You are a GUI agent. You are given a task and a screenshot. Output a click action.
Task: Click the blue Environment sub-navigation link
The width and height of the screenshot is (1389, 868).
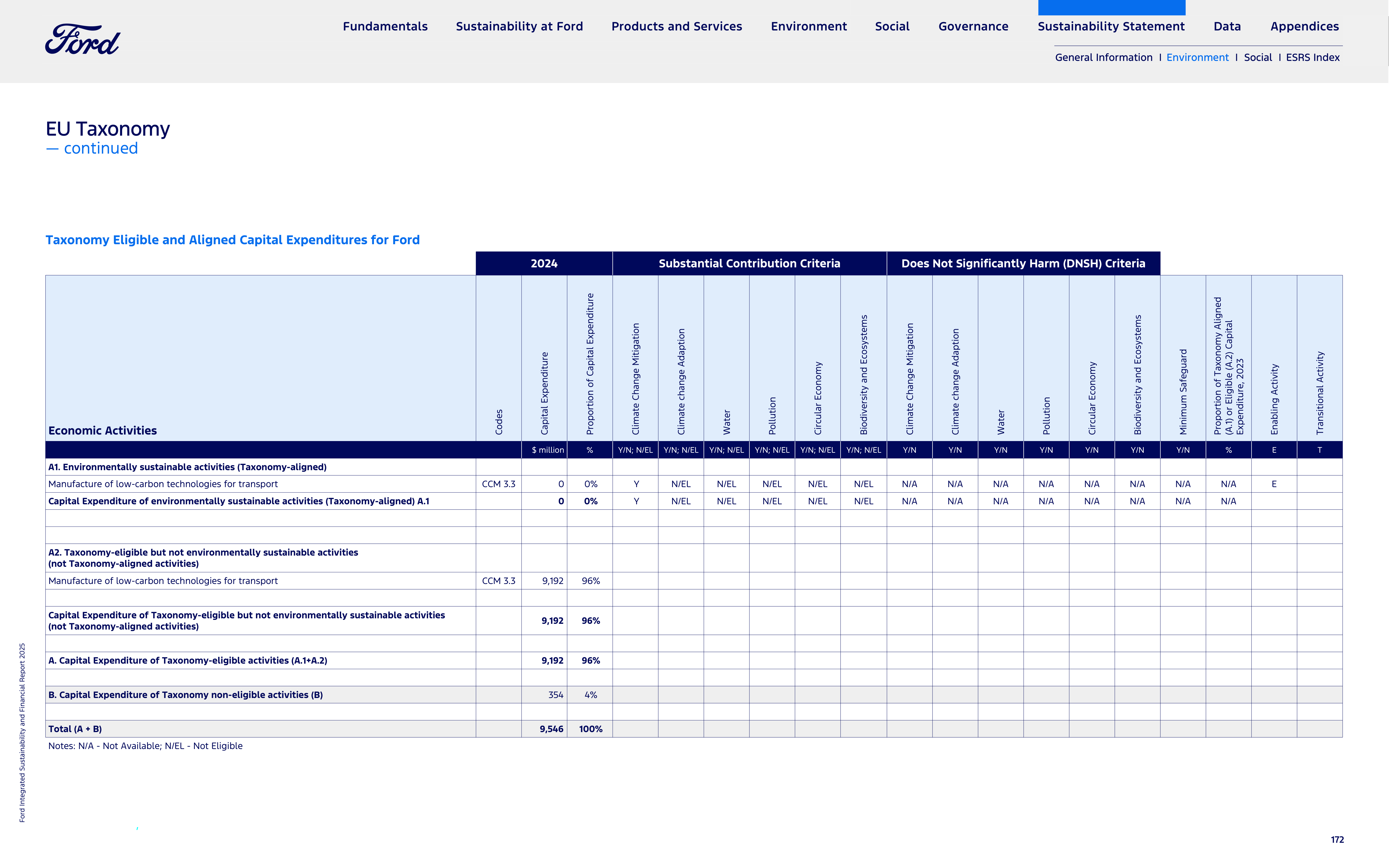(1197, 58)
